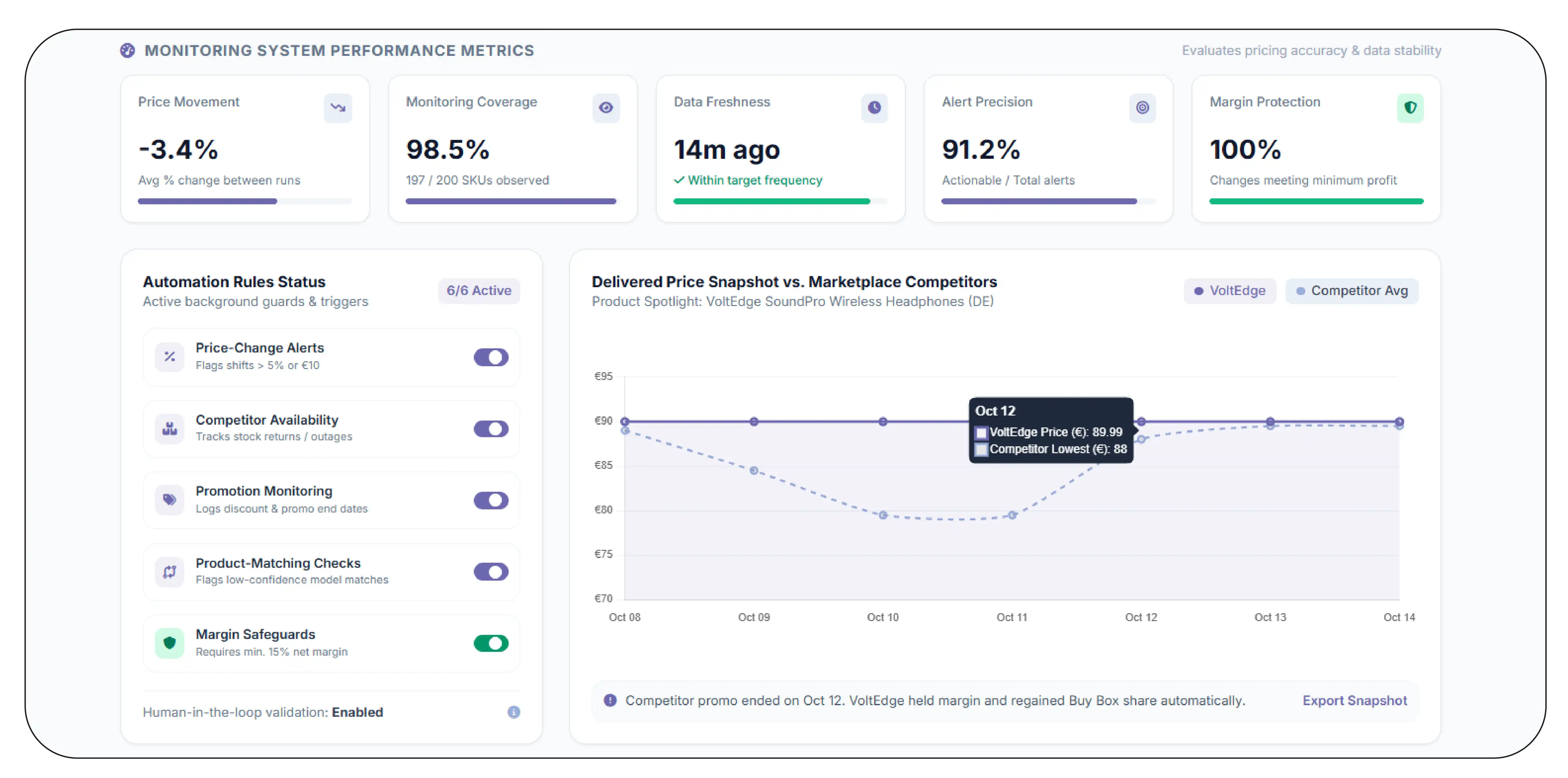Turn off Product-Matching Checks switch
This screenshot has height=778, width=1568.
click(491, 572)
